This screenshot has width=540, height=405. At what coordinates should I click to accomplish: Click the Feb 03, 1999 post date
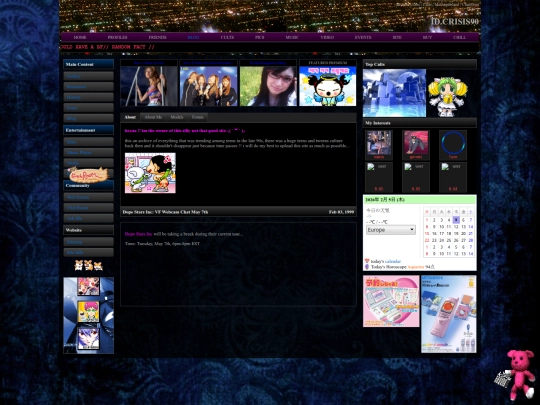[x=341, y=212]
